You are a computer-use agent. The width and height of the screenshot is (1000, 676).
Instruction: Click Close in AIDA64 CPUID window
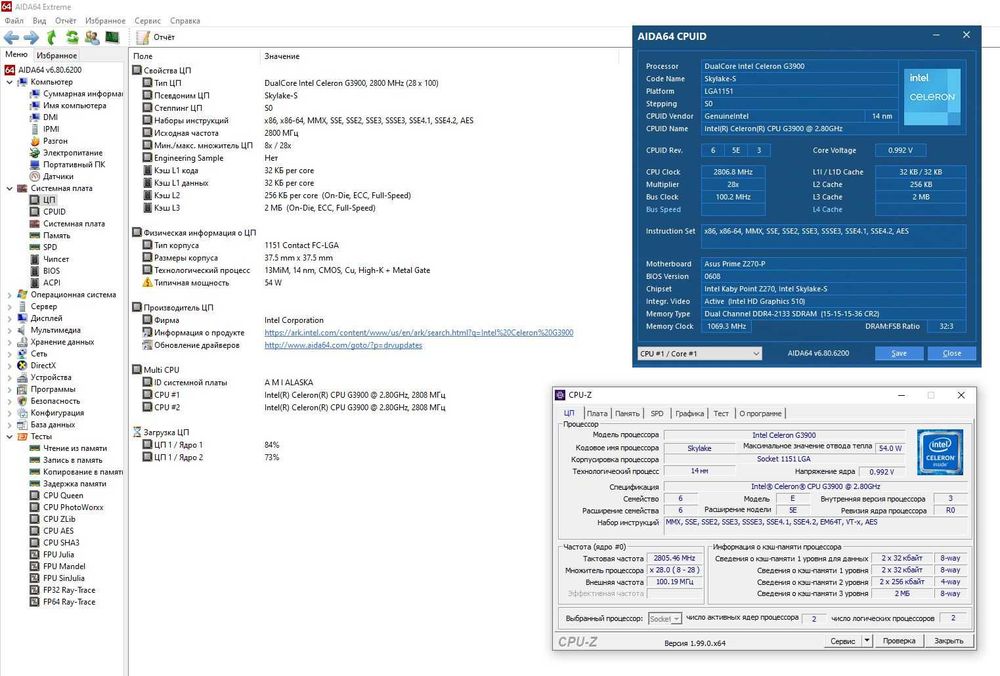click(952, 353)
